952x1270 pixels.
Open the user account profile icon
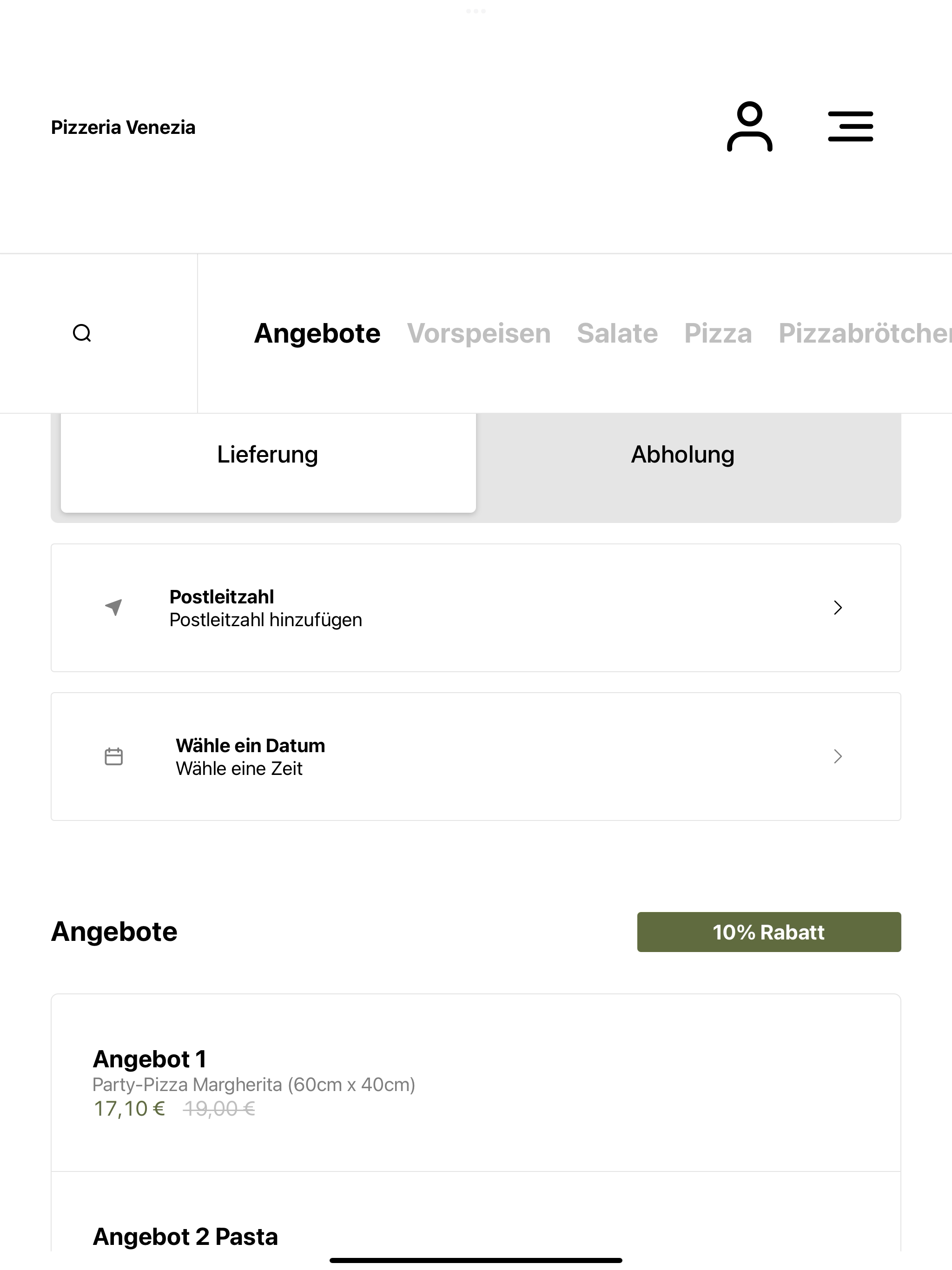749,126
